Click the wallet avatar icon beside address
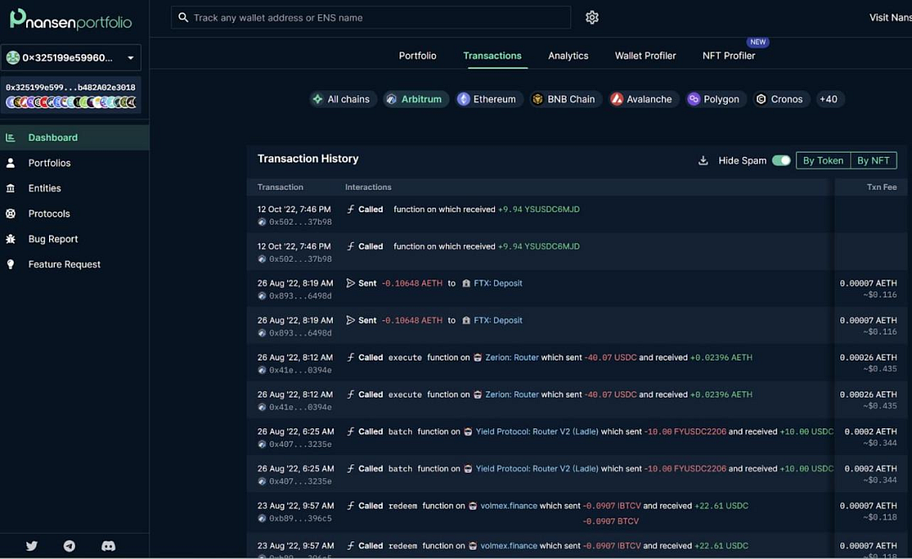Image resolution: width=912 pixels, height=559 pixels. (x=12, y=58)
